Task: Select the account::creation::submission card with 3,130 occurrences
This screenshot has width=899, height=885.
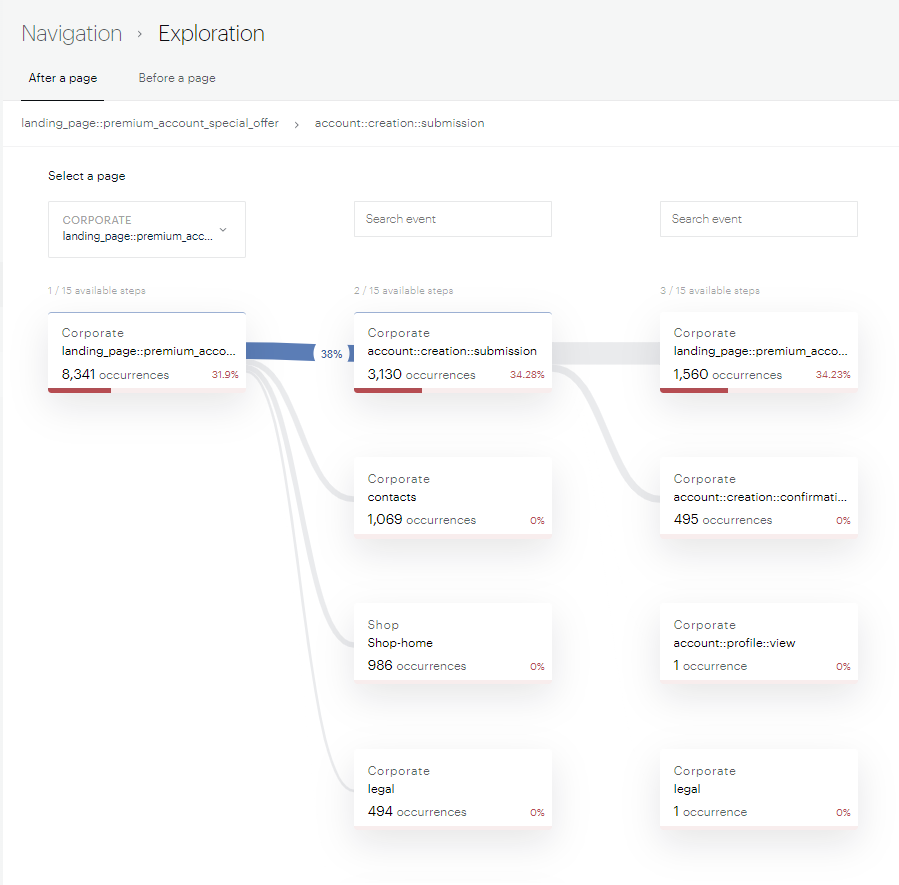Action: [452, 352]
